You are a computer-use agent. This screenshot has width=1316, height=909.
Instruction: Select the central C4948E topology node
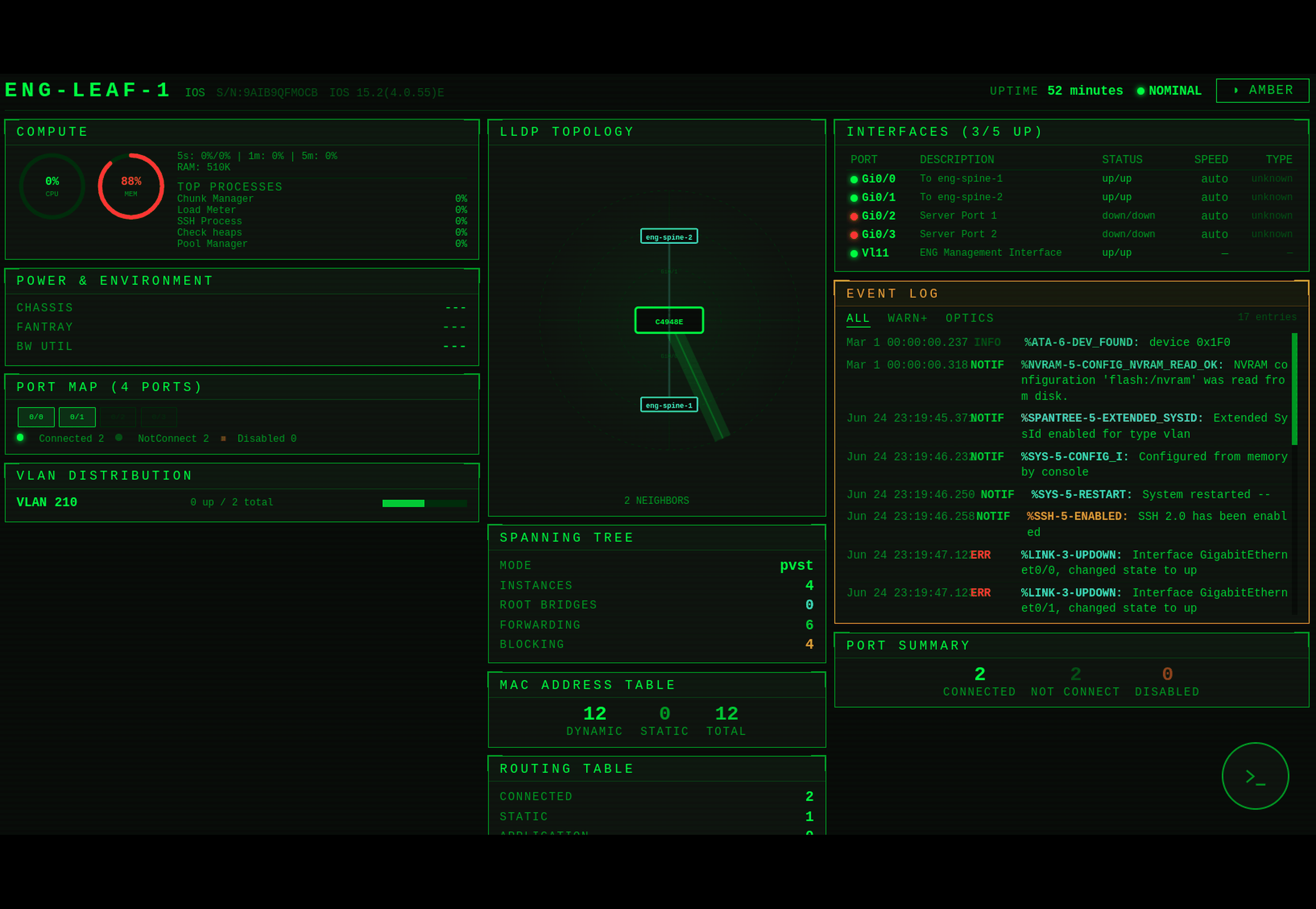click(x=669, y=321)
